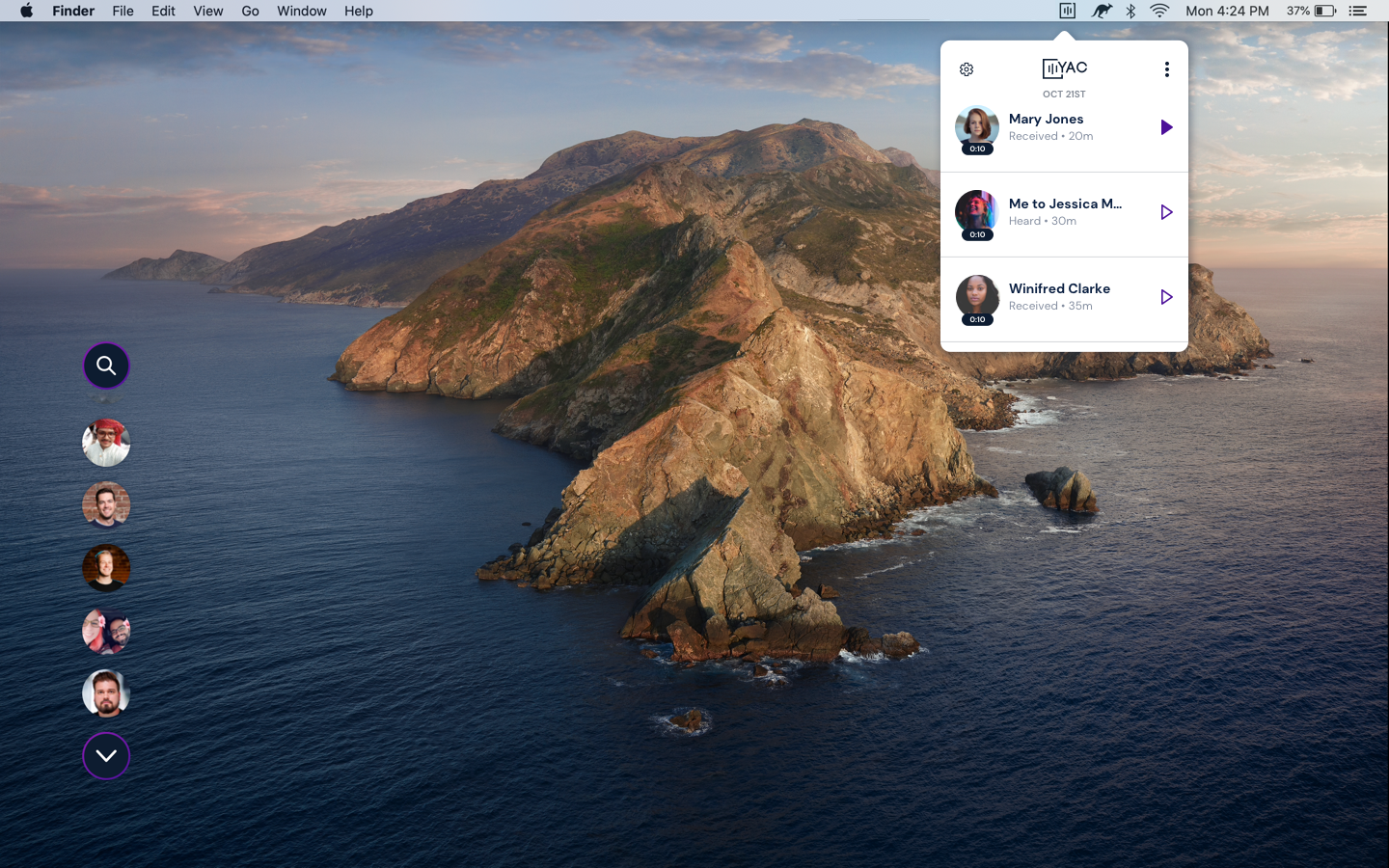Image resolution: width=1389 pixels, height=868 pixels.
Task: Open the Notification Center list icon
Action: 1358,11
